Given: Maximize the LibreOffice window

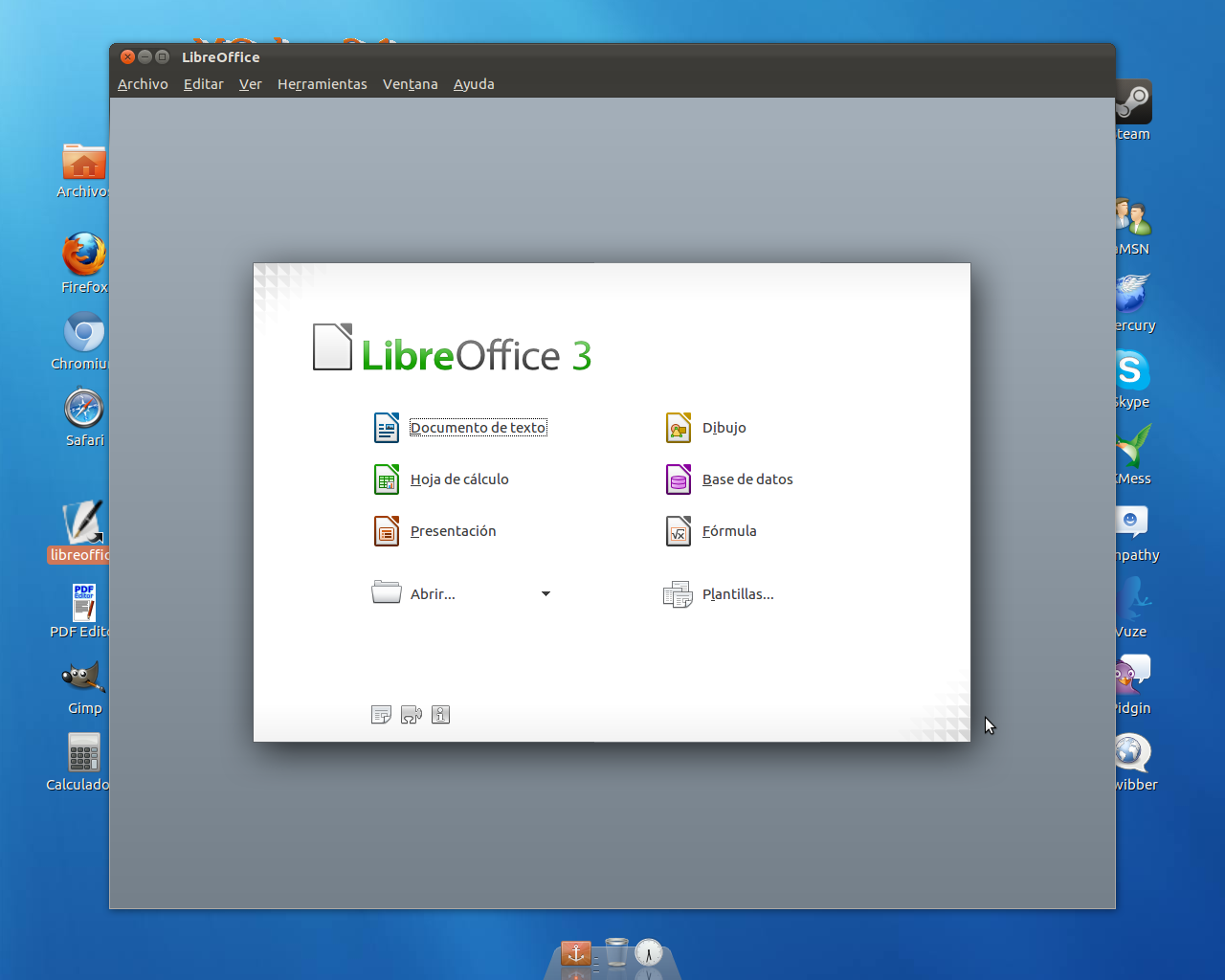Looking at the screenshot, I should tap(163, 57).
